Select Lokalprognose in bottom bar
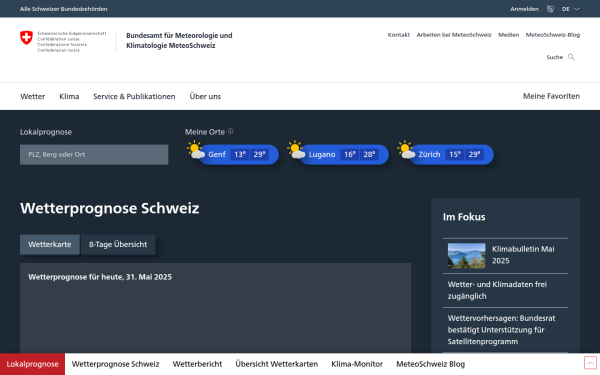The image size is (600, 375). (x=33, y=364)
